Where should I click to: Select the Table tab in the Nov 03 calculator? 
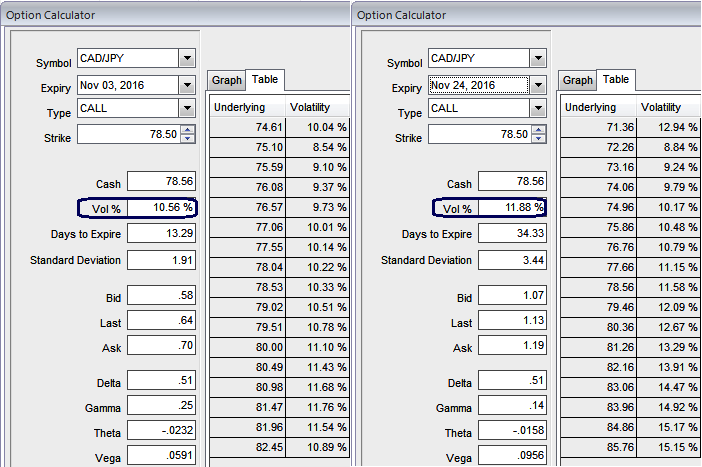click(x=265, y=79)
